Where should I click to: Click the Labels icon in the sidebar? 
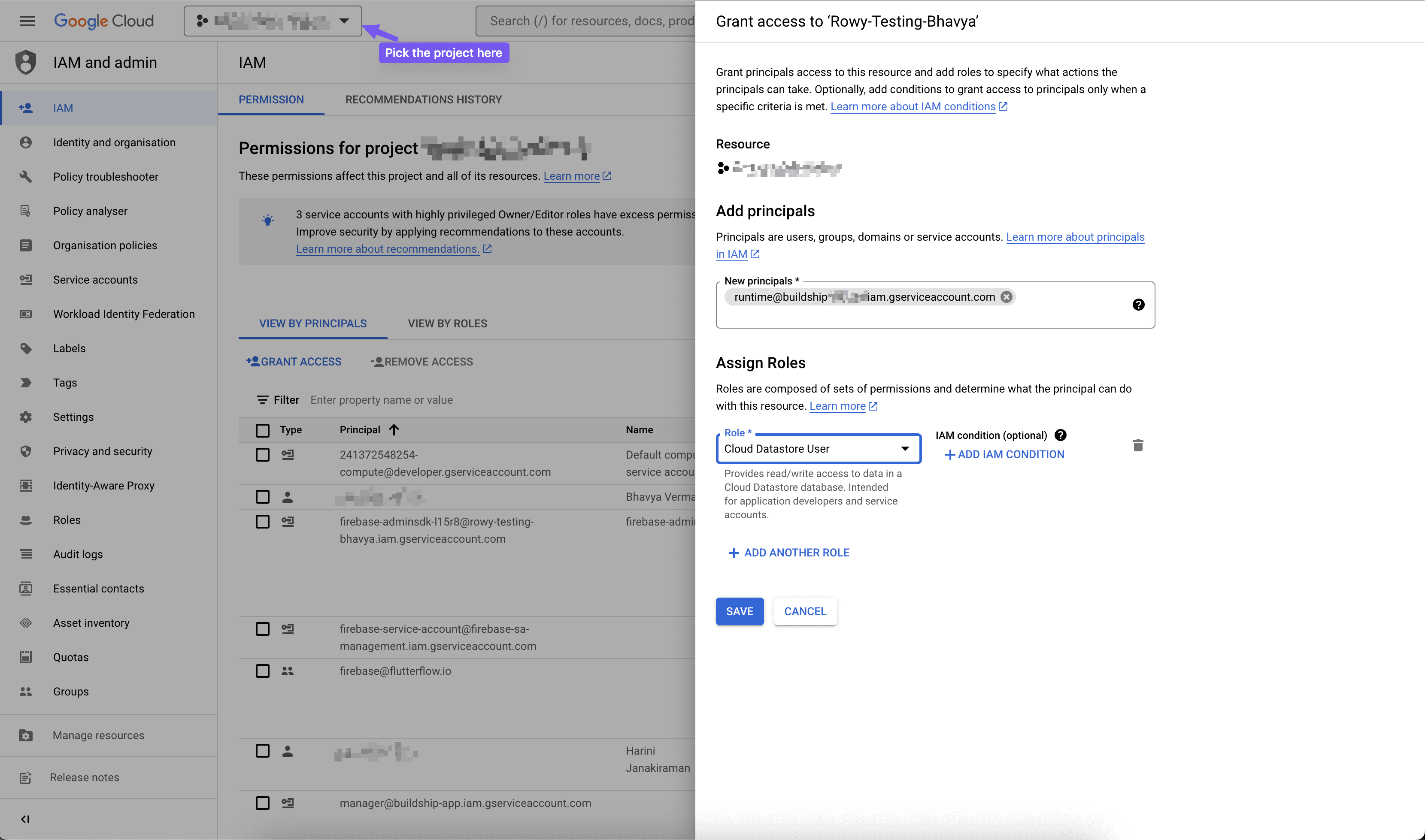(x=26, y=348)
